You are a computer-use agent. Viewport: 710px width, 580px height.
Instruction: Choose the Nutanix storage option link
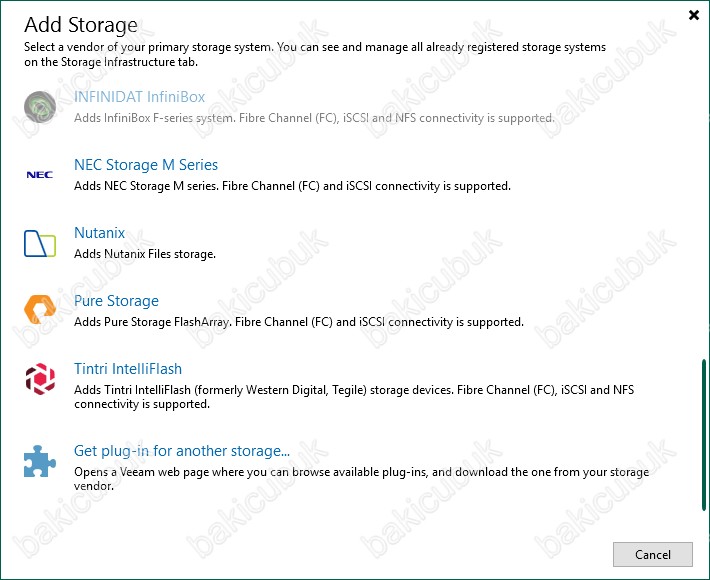[x=100, y=232]
